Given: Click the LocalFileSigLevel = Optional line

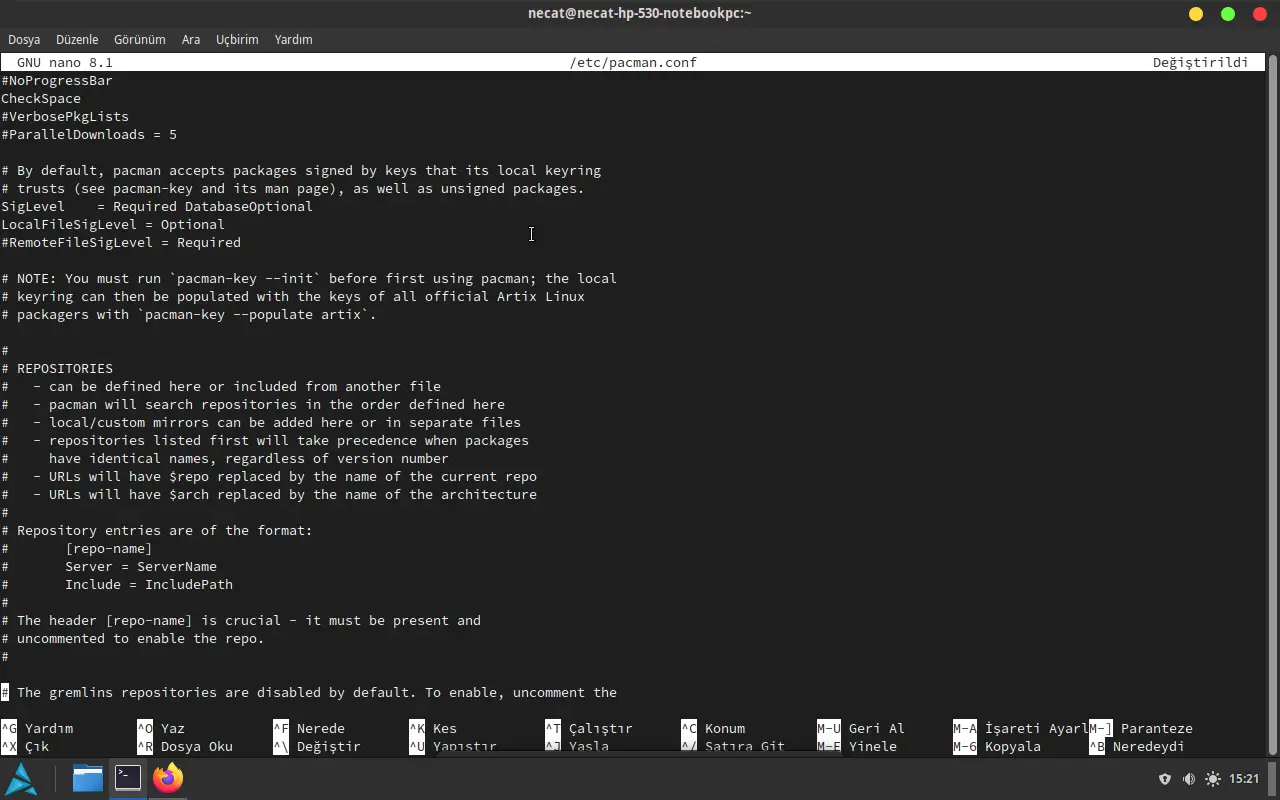Looking at the screenshot, I should pyautogui.click(x=113, y=225).
